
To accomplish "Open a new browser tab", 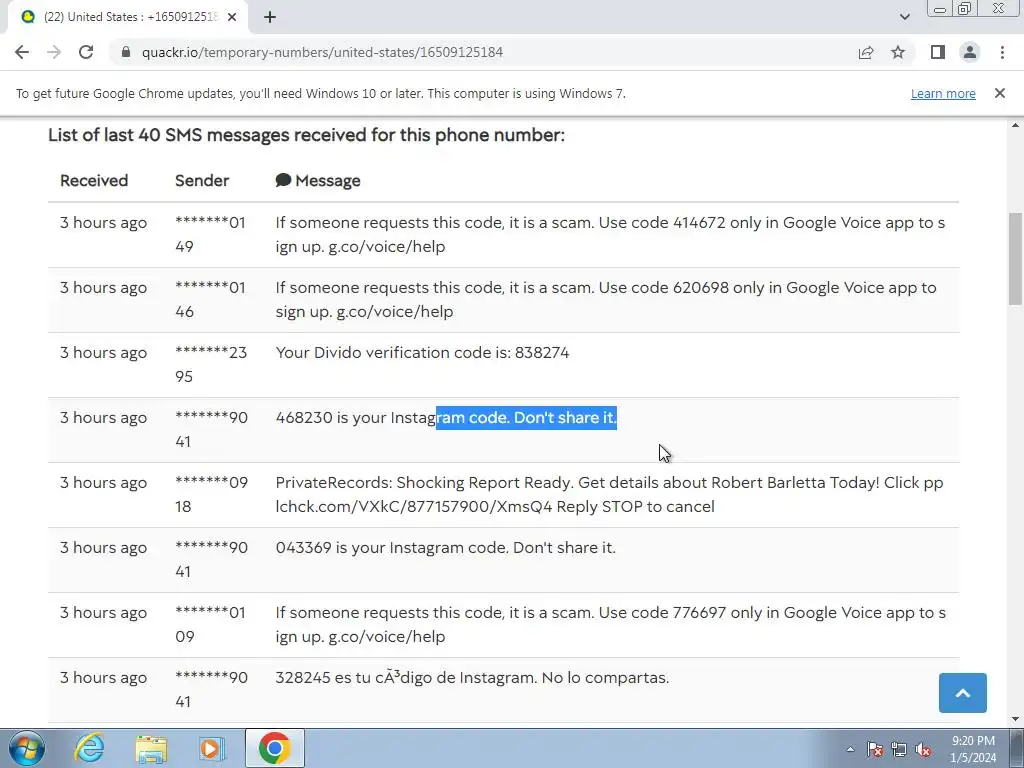I will coord(270,17).
